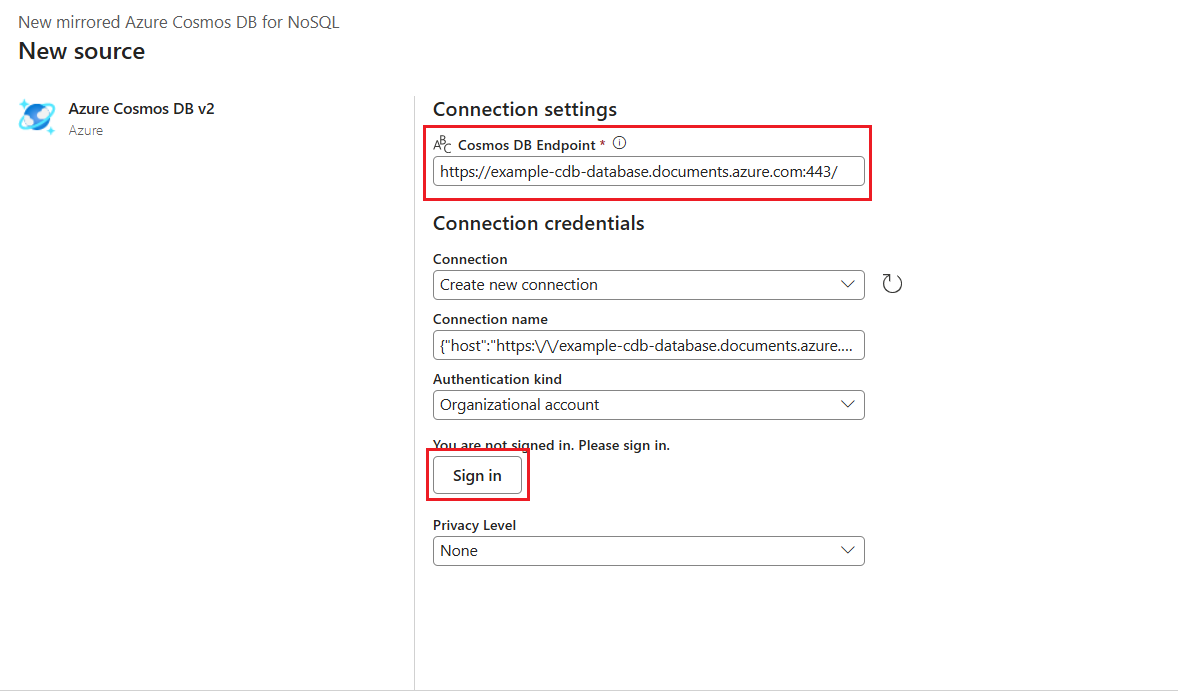Screen dimensions: 1178x698
Task: Sign in with your organizational account
Action: click(x=477, y=475)
